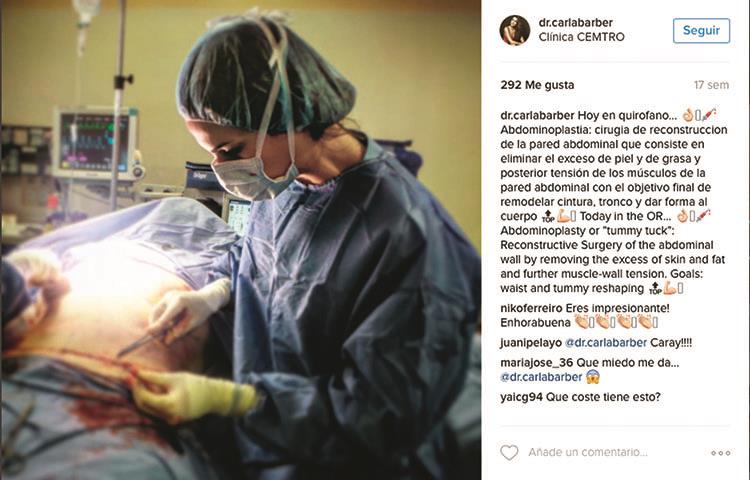Click in the Añade un comentario field
The height and width of the screenshot is (480, 750).
click(587, 452)
